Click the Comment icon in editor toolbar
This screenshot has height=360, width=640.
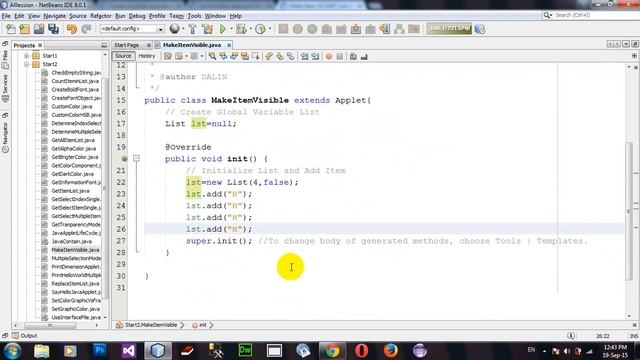click(353, 56)
